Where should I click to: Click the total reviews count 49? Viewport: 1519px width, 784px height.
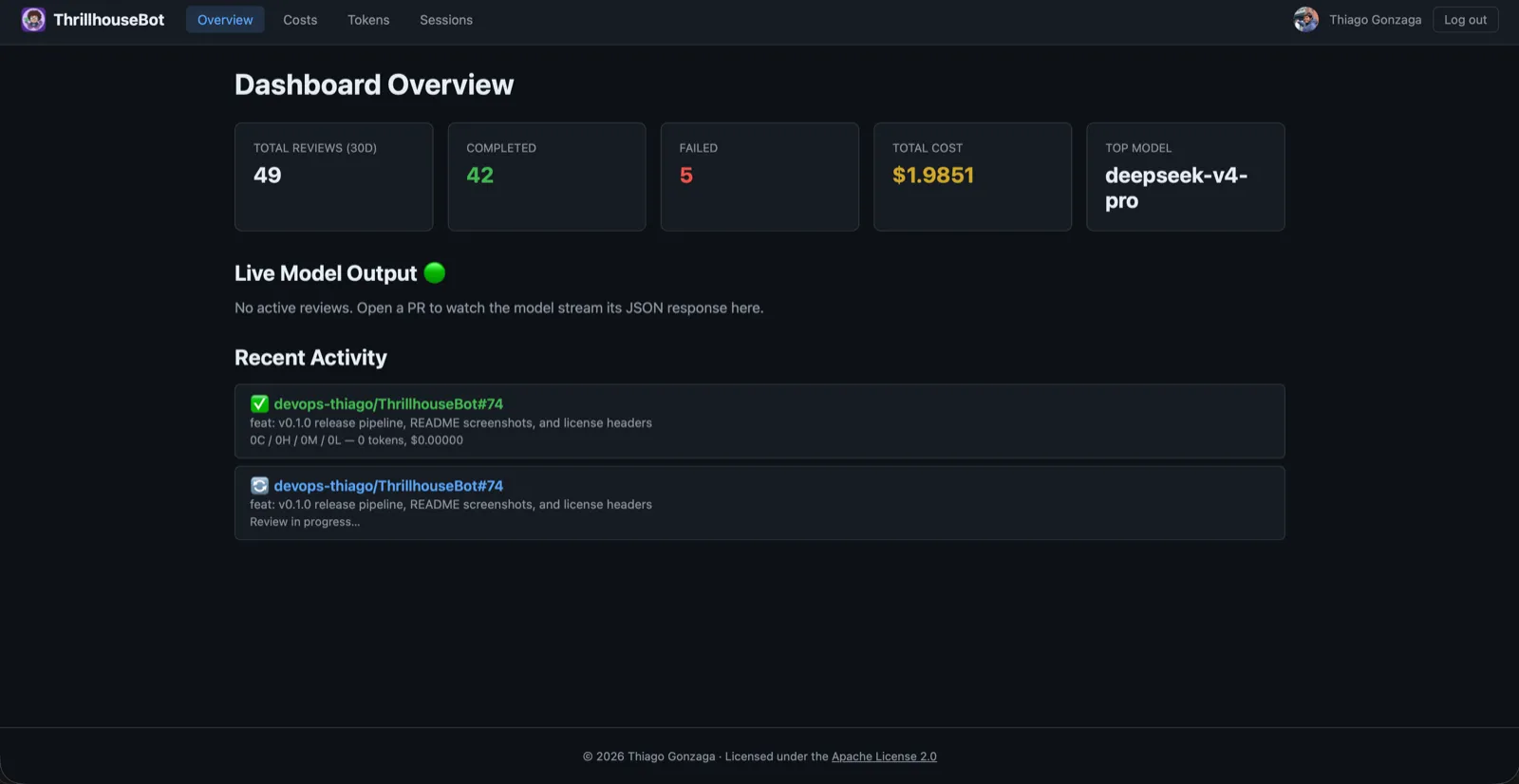(268, 176)
